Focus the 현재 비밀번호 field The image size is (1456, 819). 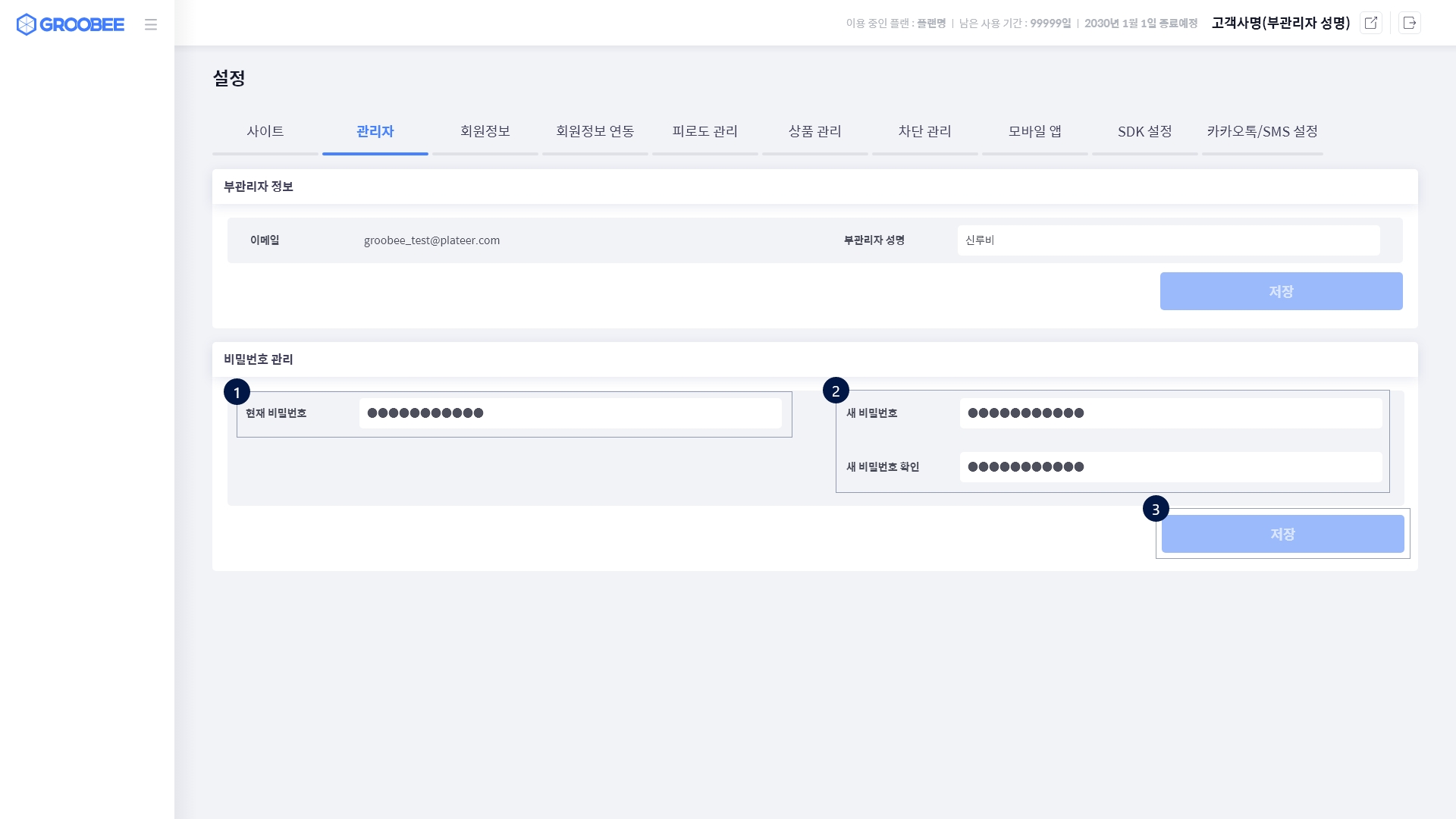point(570,413)
